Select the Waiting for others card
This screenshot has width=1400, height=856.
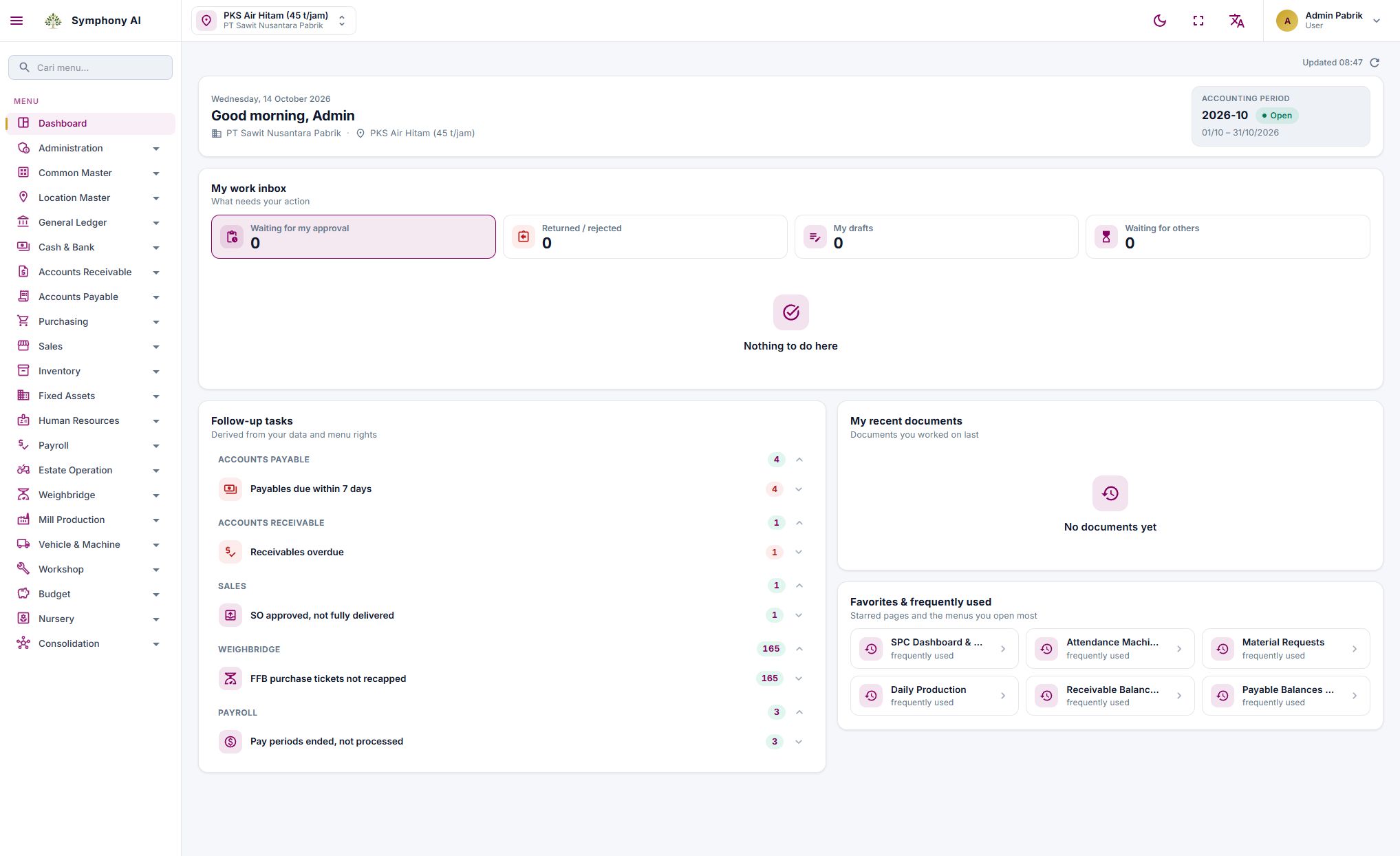click(x=1228, y=237)
